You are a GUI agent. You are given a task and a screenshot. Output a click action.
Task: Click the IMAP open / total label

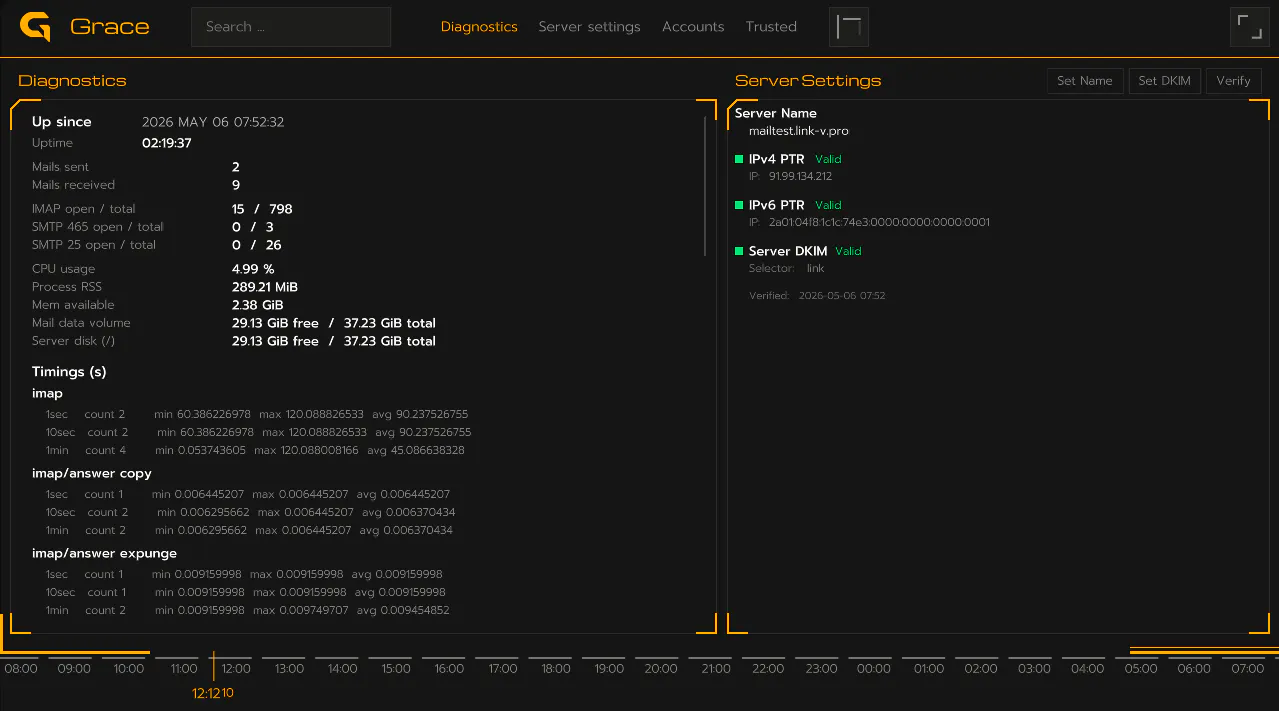point(84,209)
